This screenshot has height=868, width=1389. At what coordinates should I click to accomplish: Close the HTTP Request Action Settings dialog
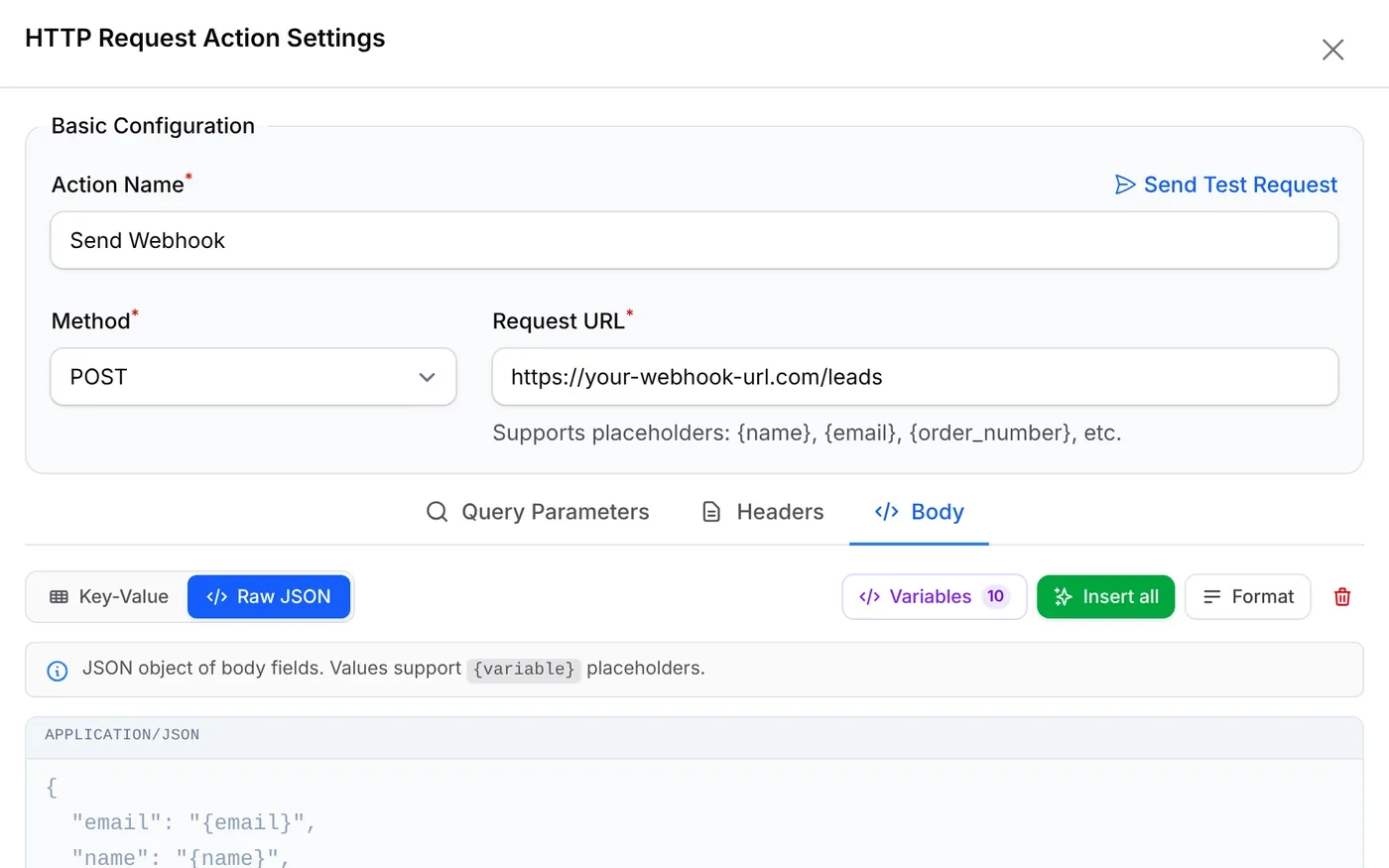(1332, 50)
